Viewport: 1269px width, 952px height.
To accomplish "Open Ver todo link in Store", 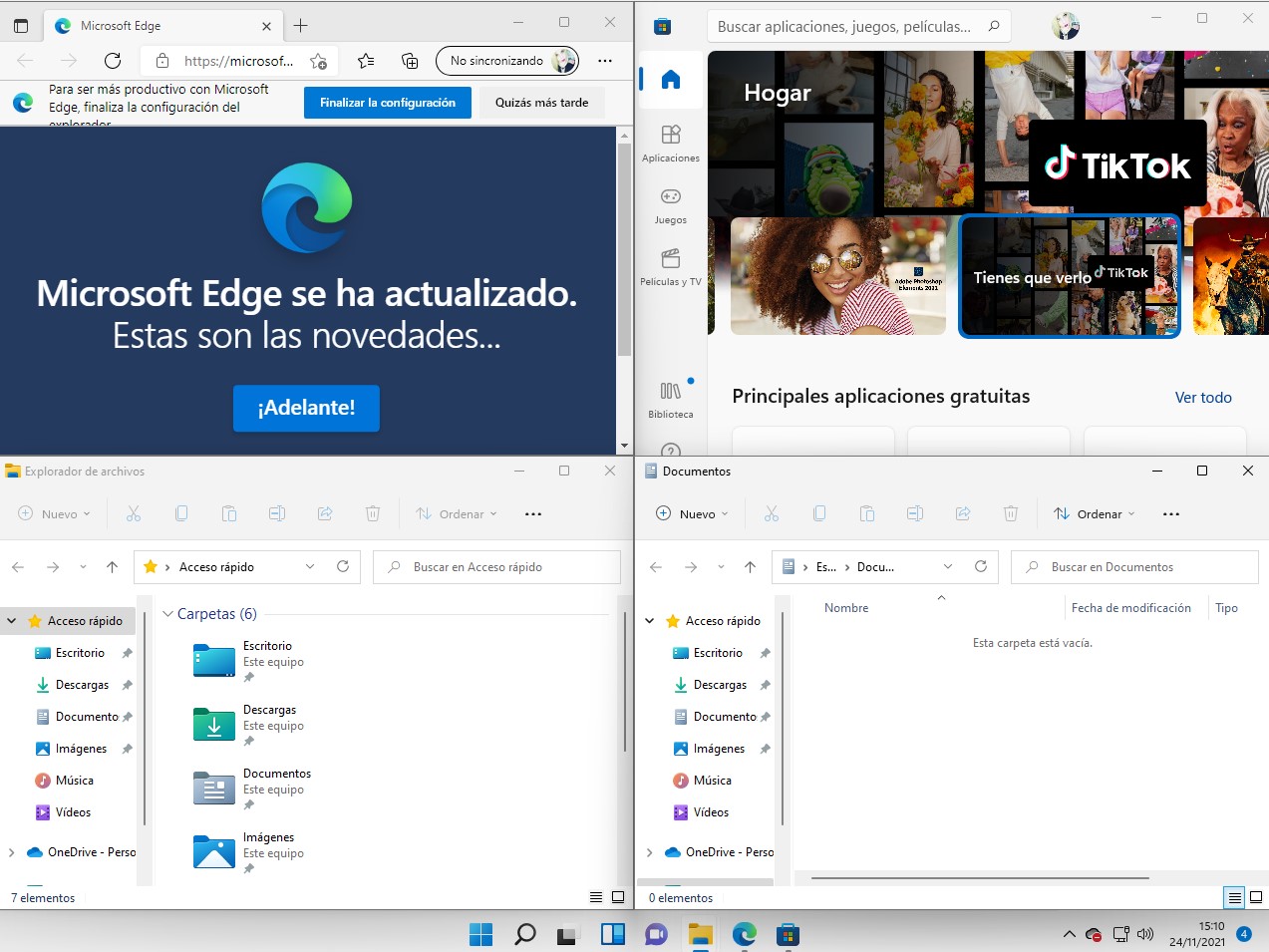I will coord(1203,397).
